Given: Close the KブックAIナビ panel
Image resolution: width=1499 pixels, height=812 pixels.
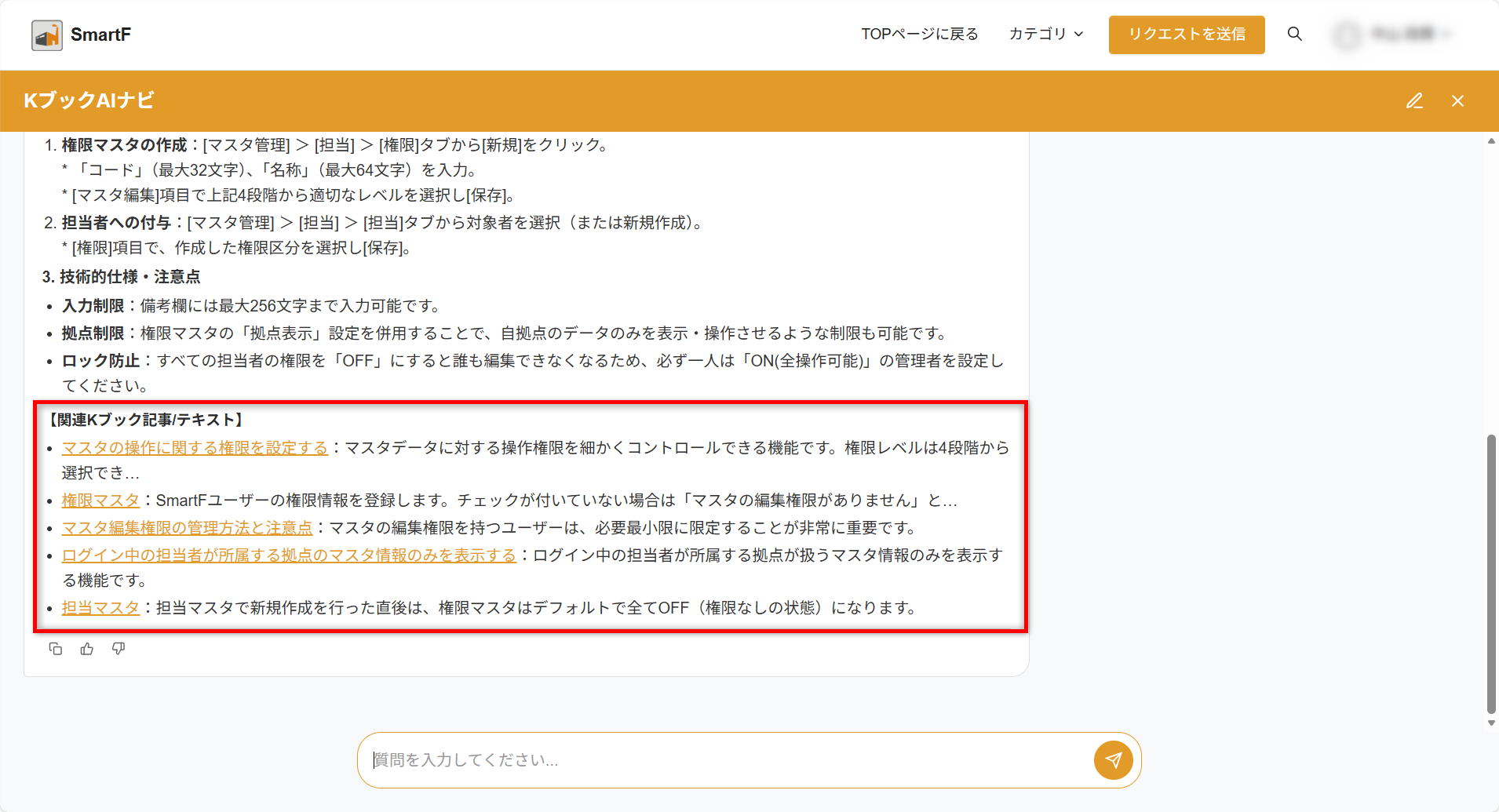Looking at the screenshot, I should coord(1457,101).
